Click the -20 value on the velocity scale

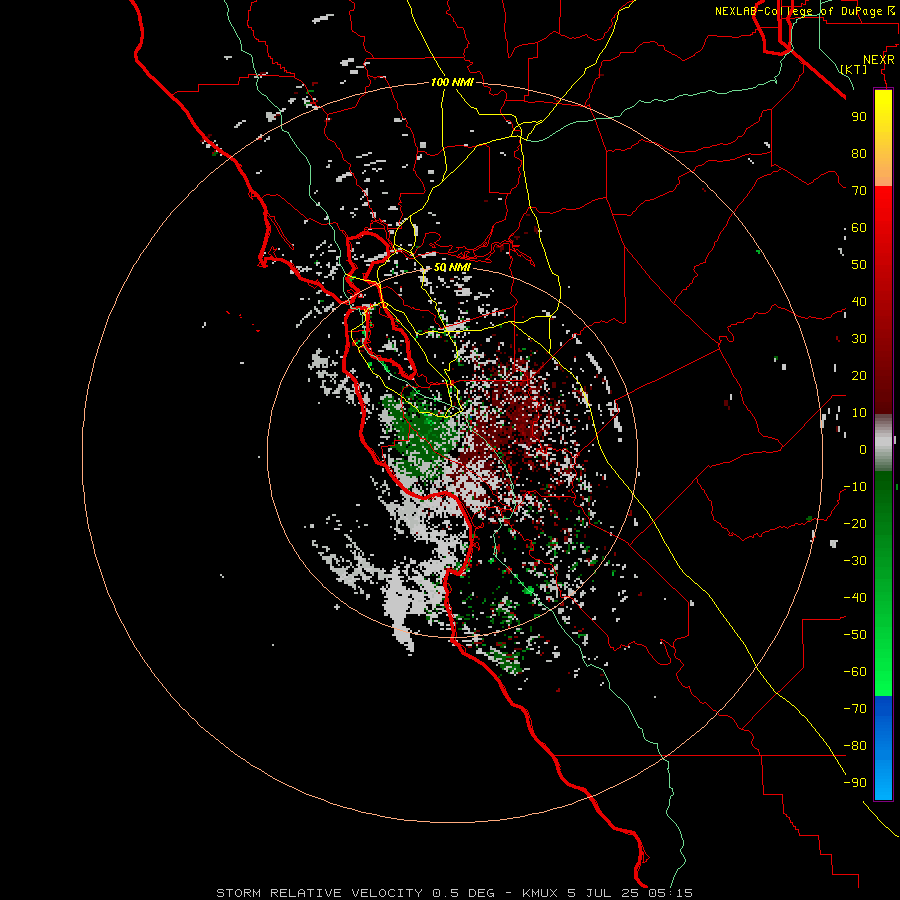(x=855, y=524)
